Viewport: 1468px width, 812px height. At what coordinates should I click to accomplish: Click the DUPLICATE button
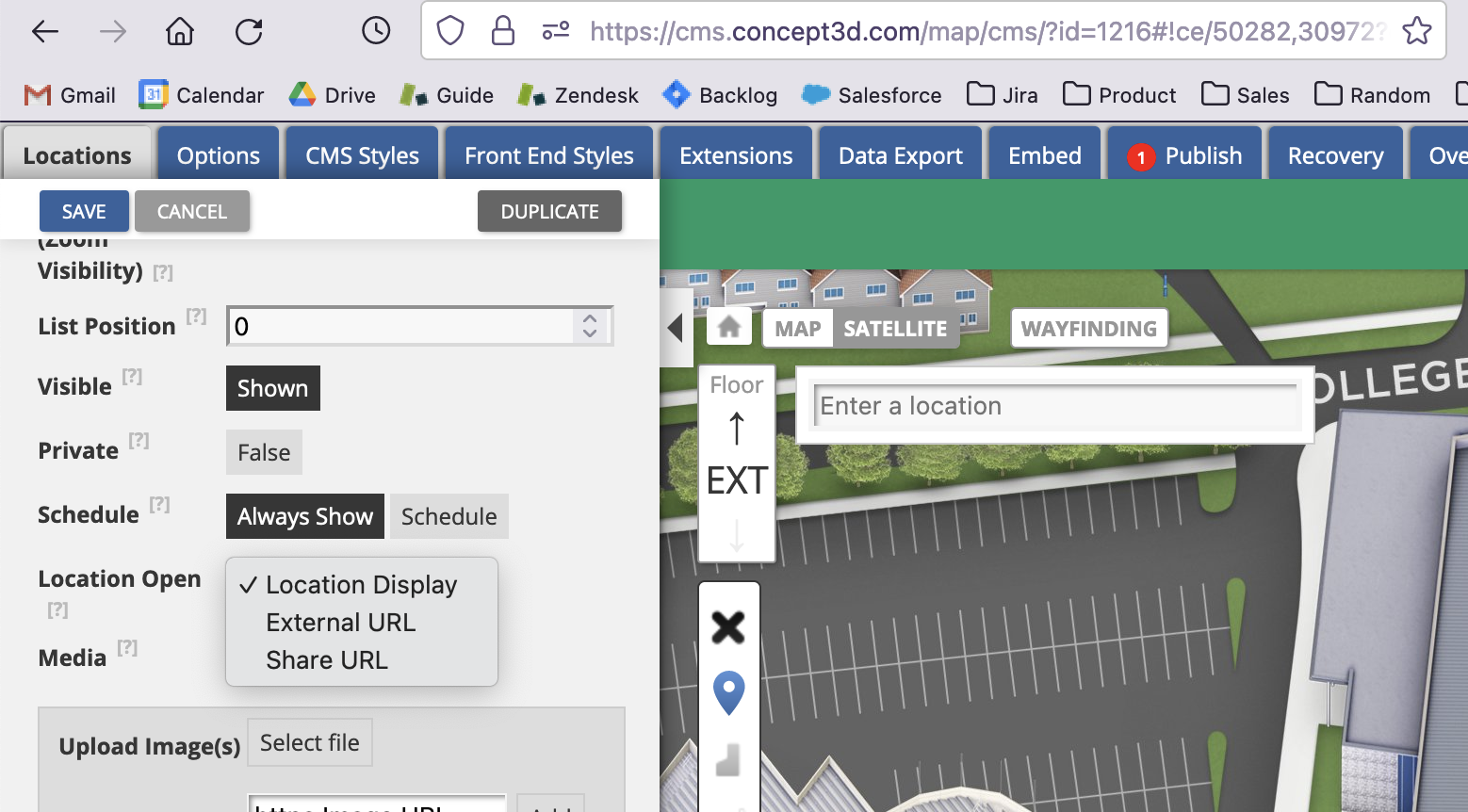tap(550, 211)
